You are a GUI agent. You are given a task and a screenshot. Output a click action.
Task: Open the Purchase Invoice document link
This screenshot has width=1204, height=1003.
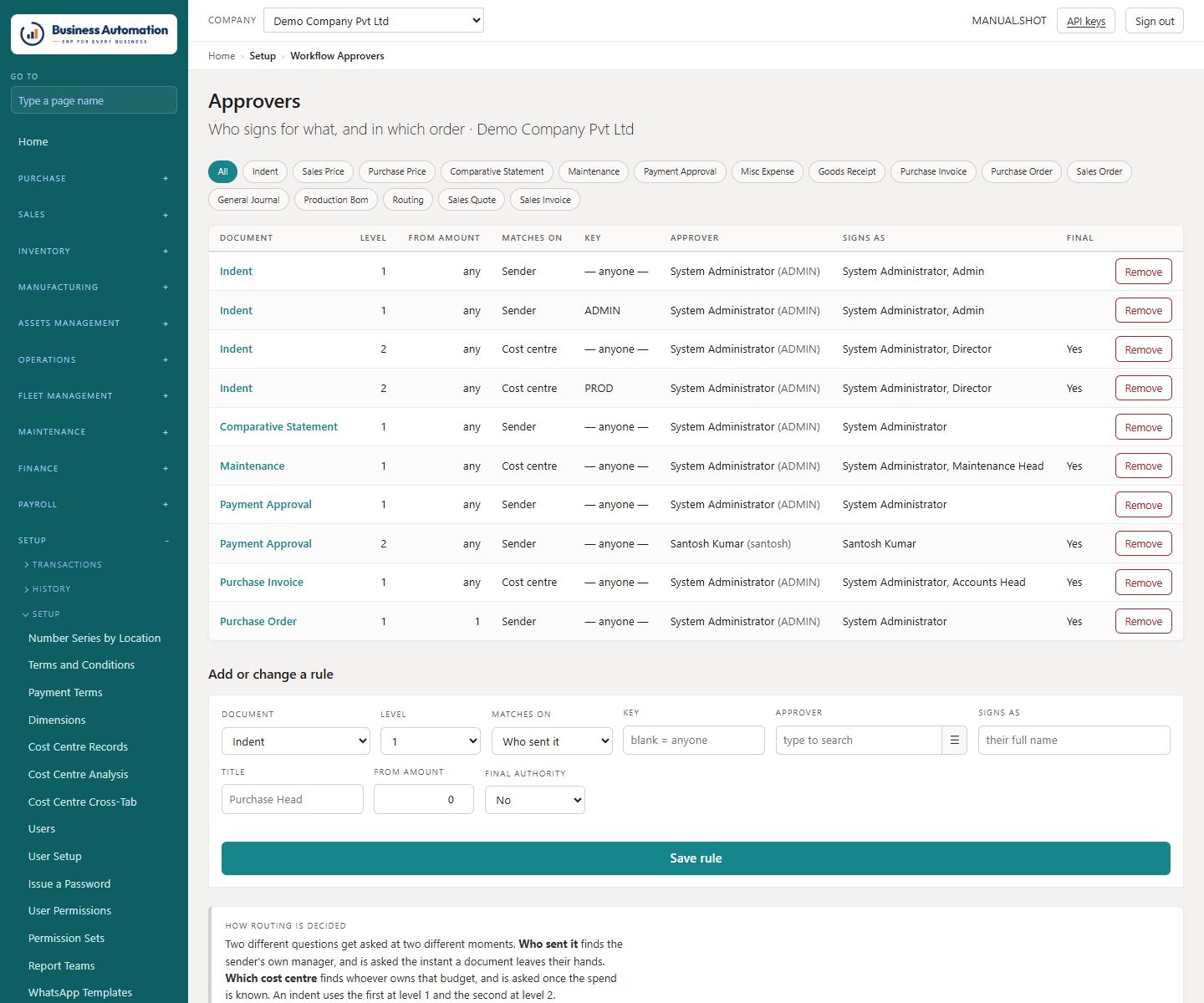(262, 582)
